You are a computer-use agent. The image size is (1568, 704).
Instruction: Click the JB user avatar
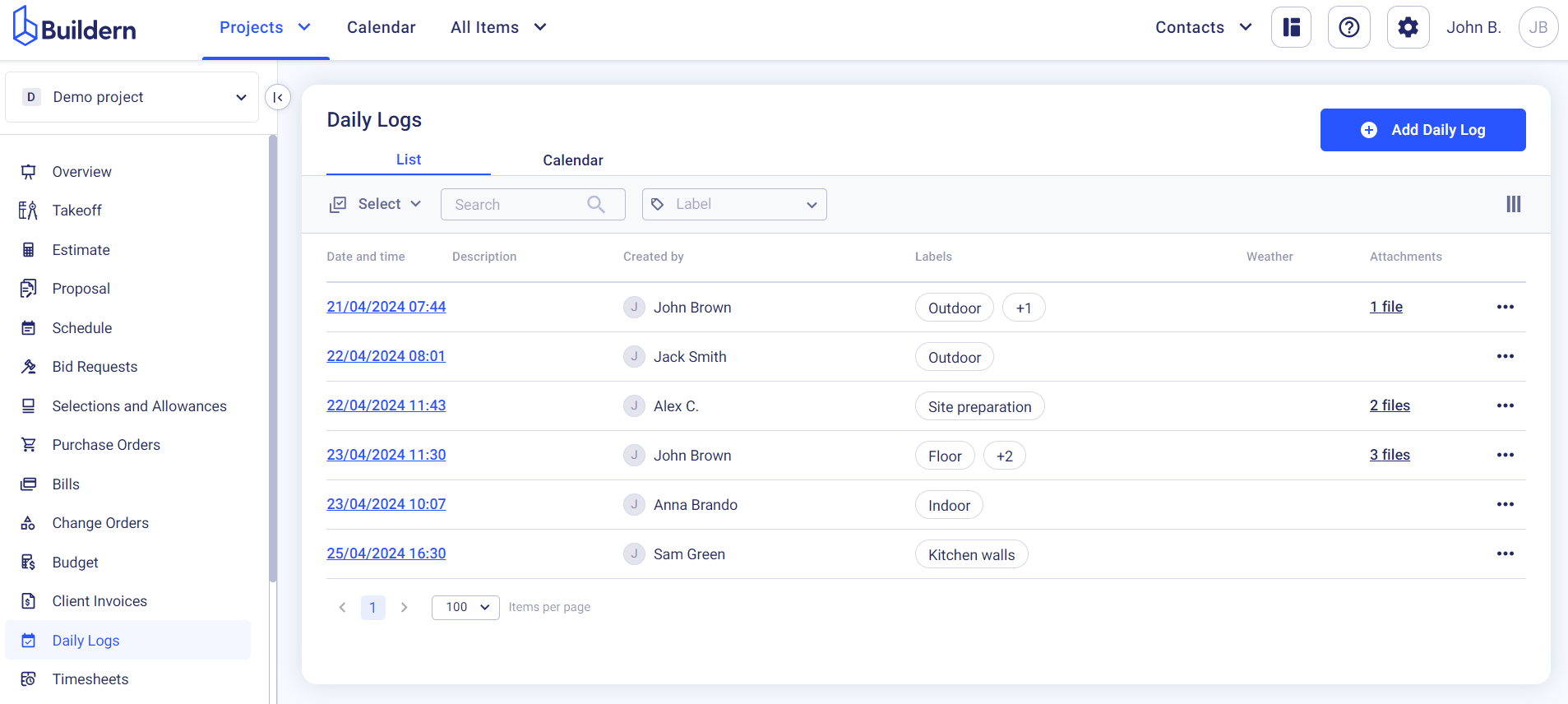click(x=1538, y=27)
